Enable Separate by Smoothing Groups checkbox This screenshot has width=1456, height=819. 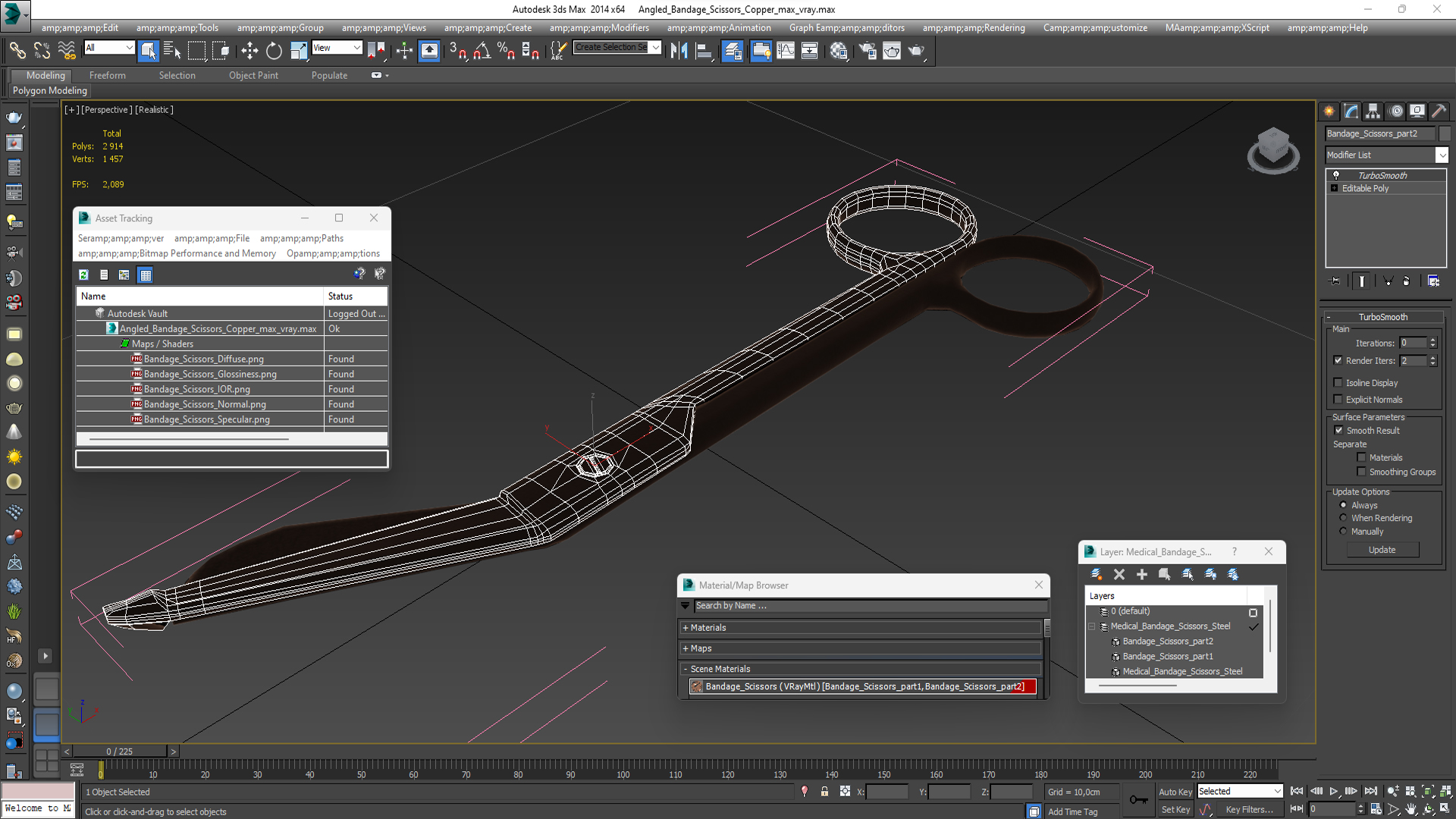click(x=1361, y=472)
